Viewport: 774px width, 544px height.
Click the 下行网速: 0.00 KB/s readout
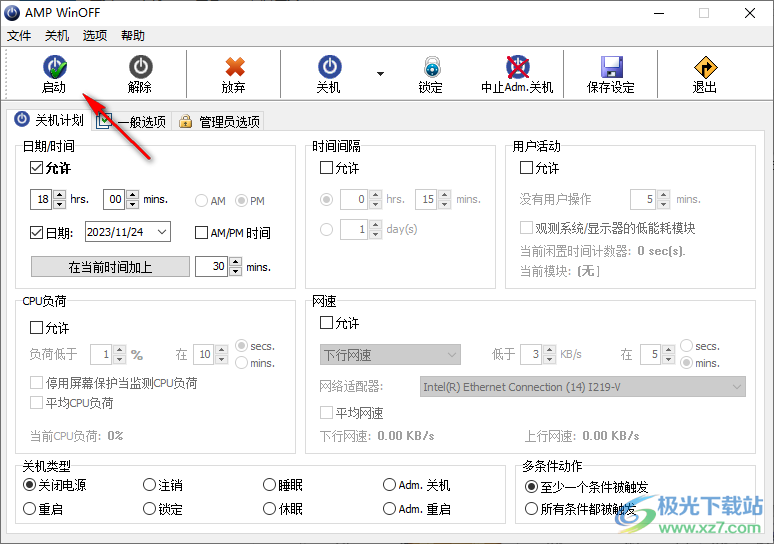coord(377,436)
